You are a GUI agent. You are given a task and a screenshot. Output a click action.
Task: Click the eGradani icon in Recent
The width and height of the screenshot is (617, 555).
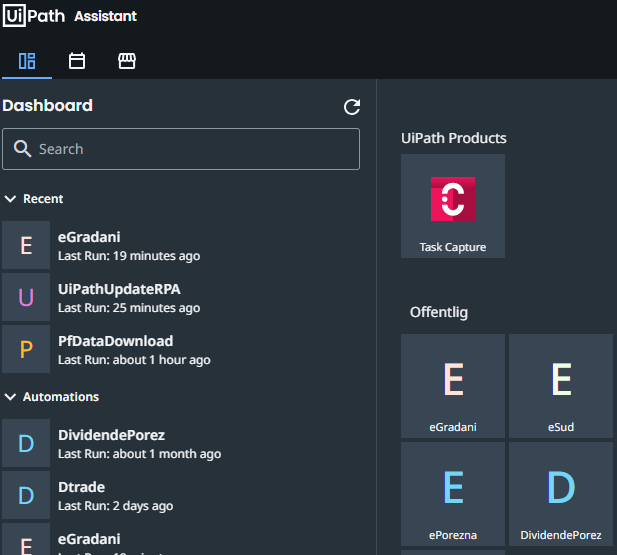(26, 245)
